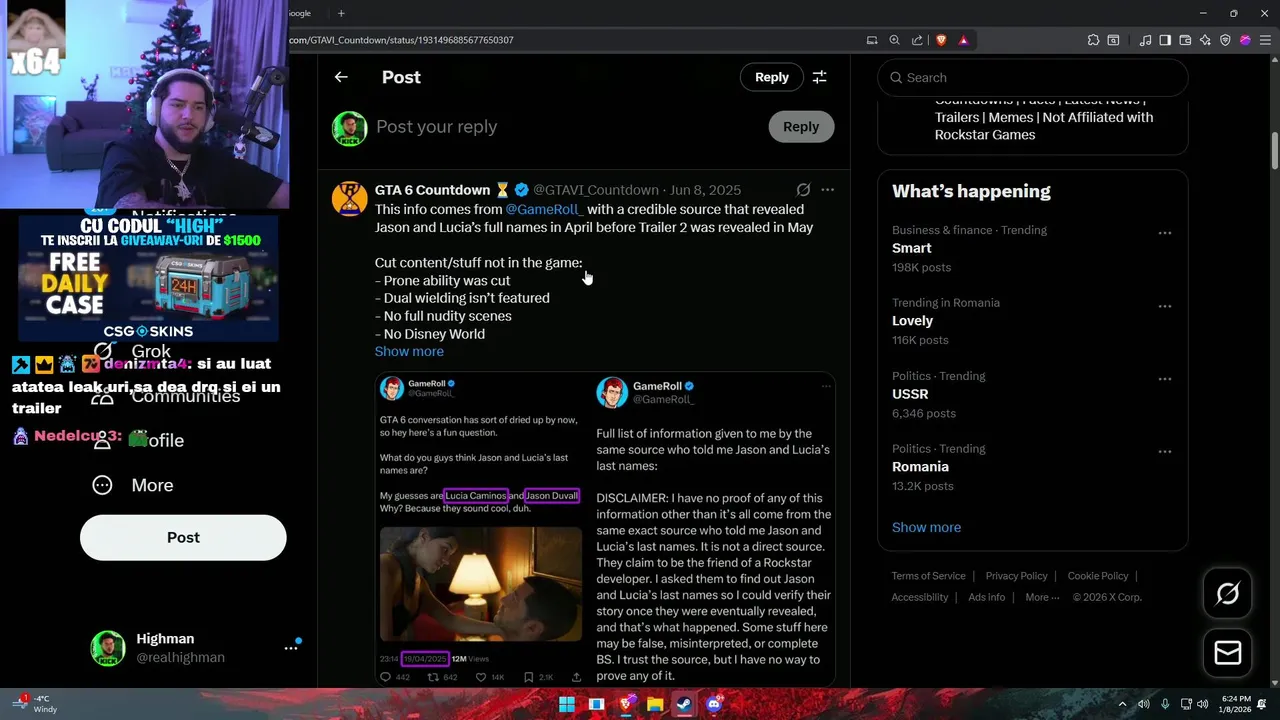
Task: Click the Brave Rewards triangle icon
Action: point(963,40)
